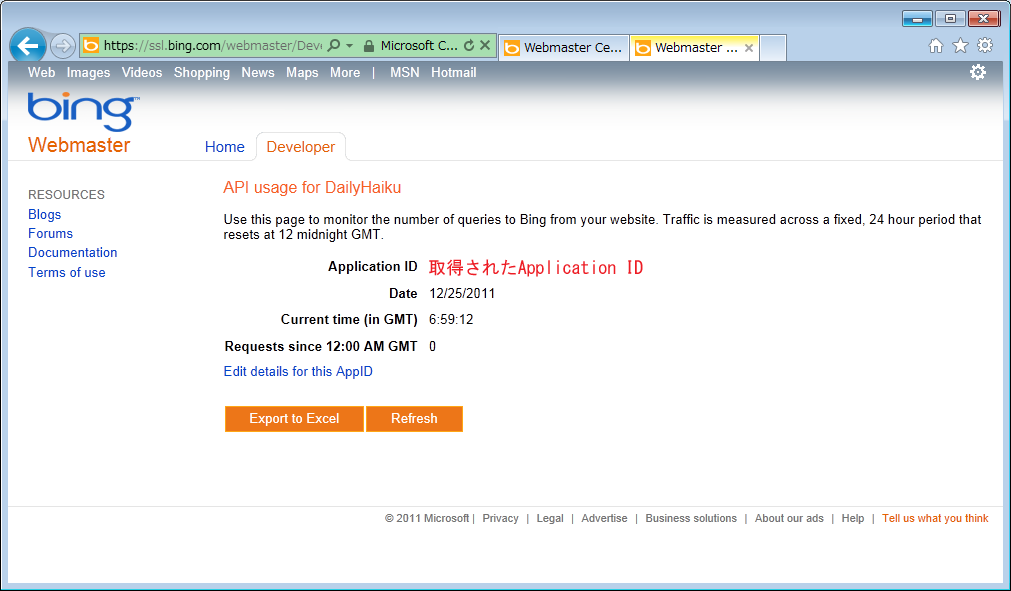This screenshot has height=591, width=1011.
Task: Reload the page with the refresh icon
Action: click(469, 45)
